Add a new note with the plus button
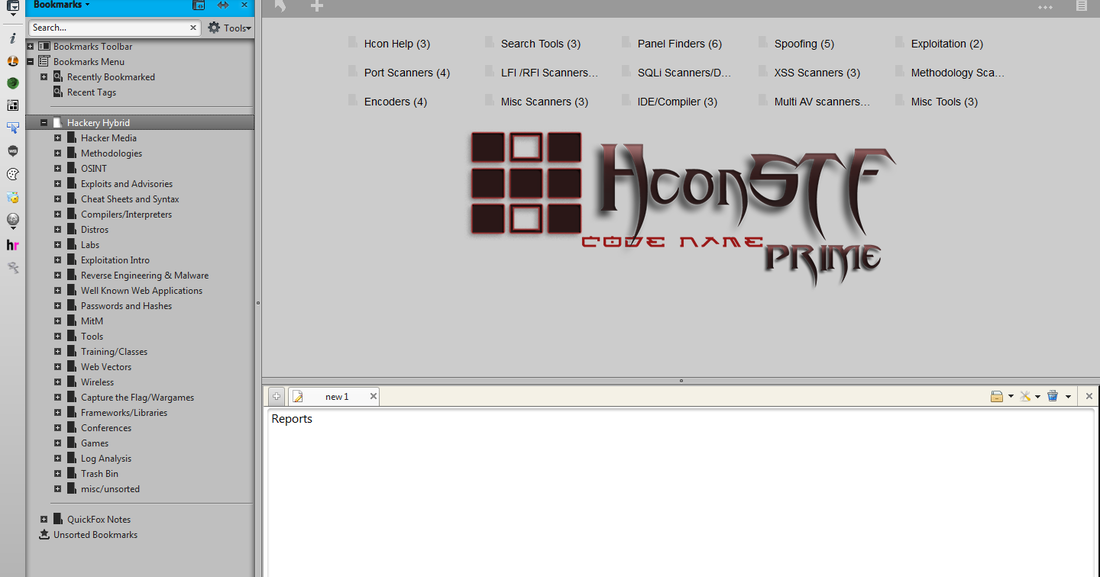This screenshot has width=1100, height=577. coord(276,397)
